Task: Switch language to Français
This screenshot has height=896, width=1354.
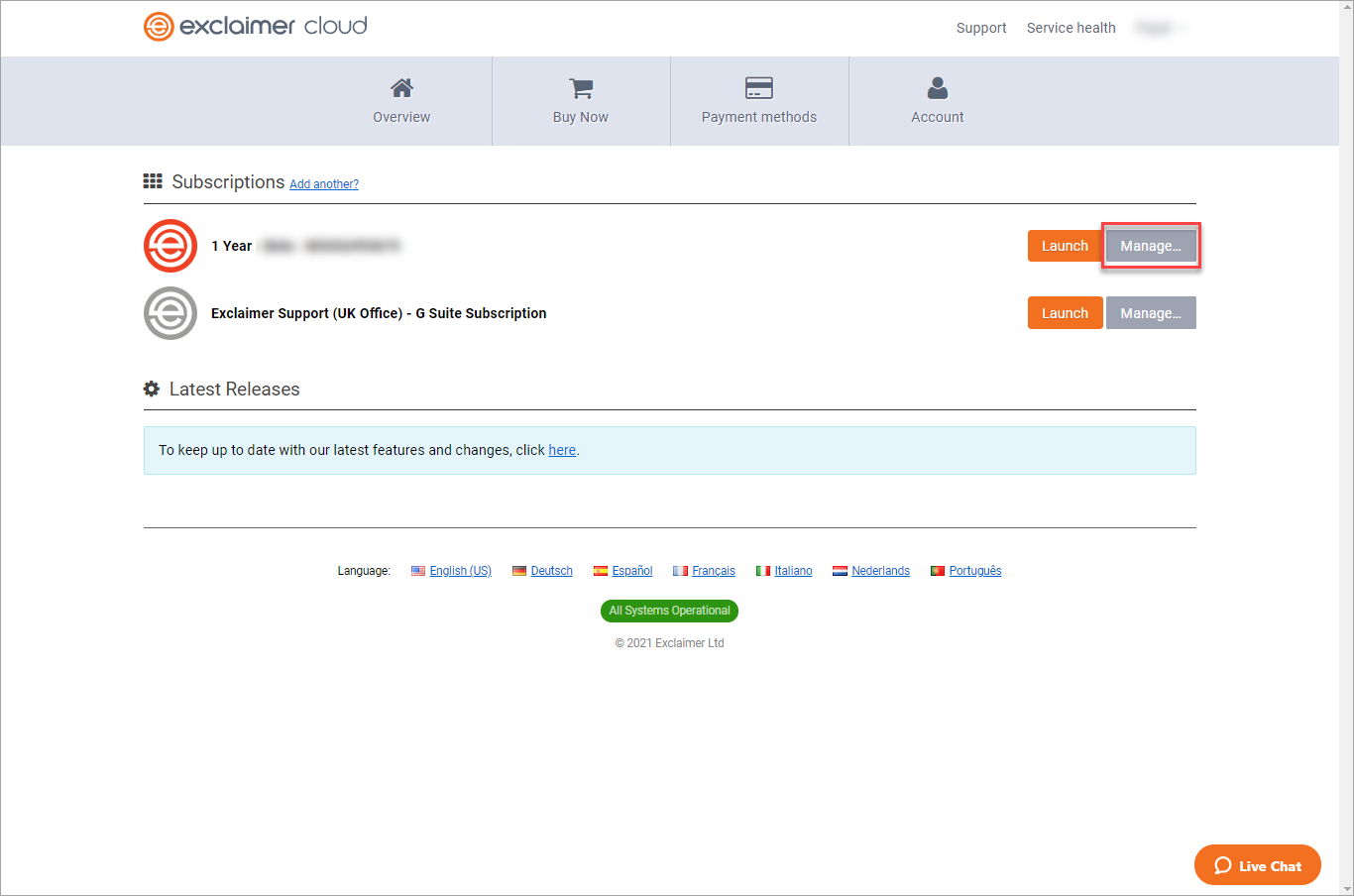Action: pos(713,571)
